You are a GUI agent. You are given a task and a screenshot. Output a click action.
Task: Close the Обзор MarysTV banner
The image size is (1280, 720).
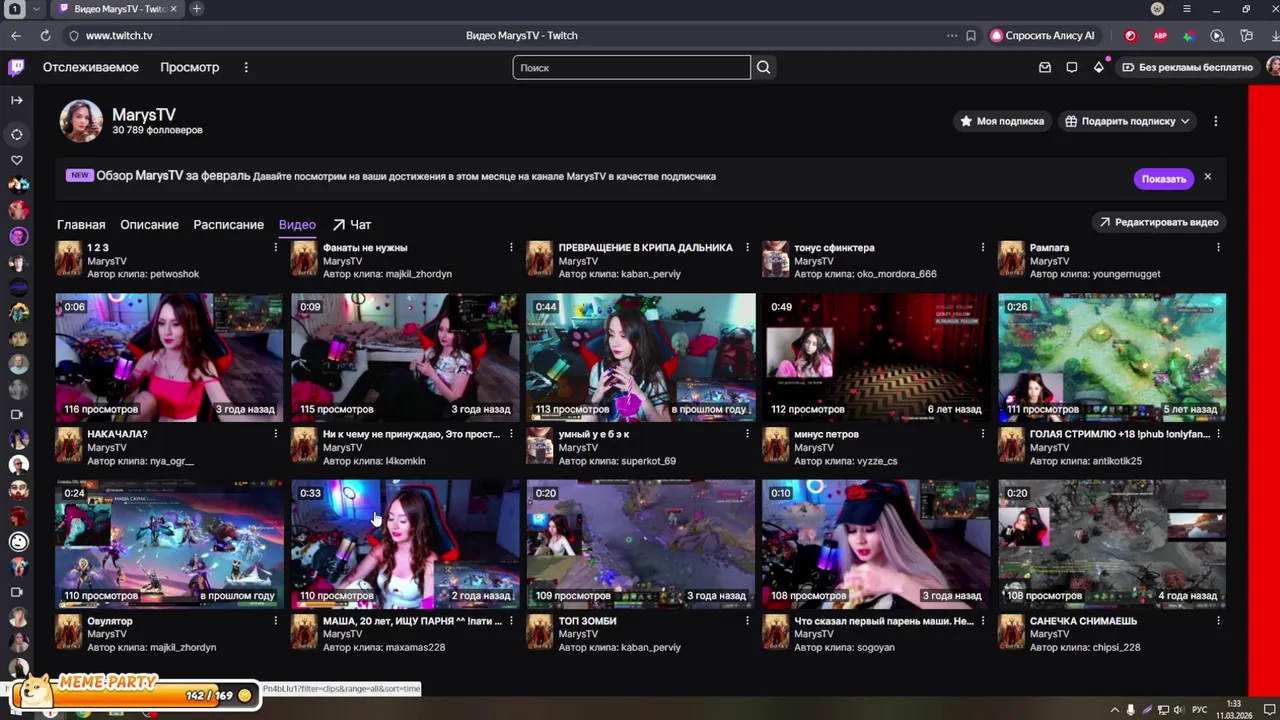1207,177
